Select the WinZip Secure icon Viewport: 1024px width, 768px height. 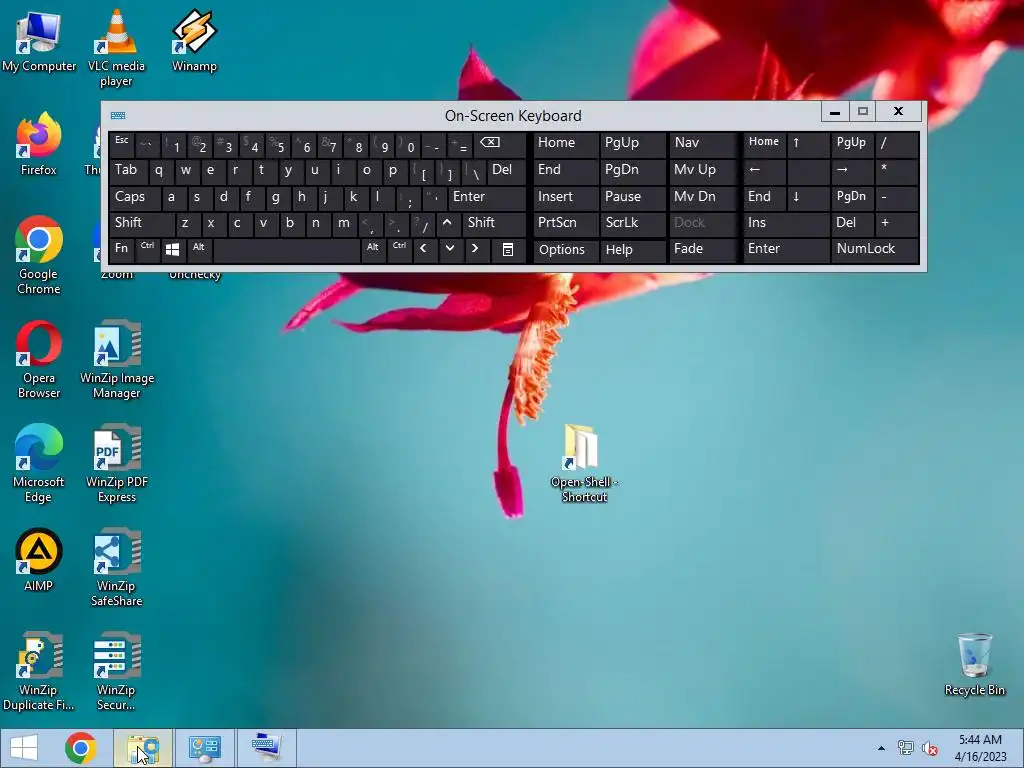pyautogui.click(x=116, y=671)
